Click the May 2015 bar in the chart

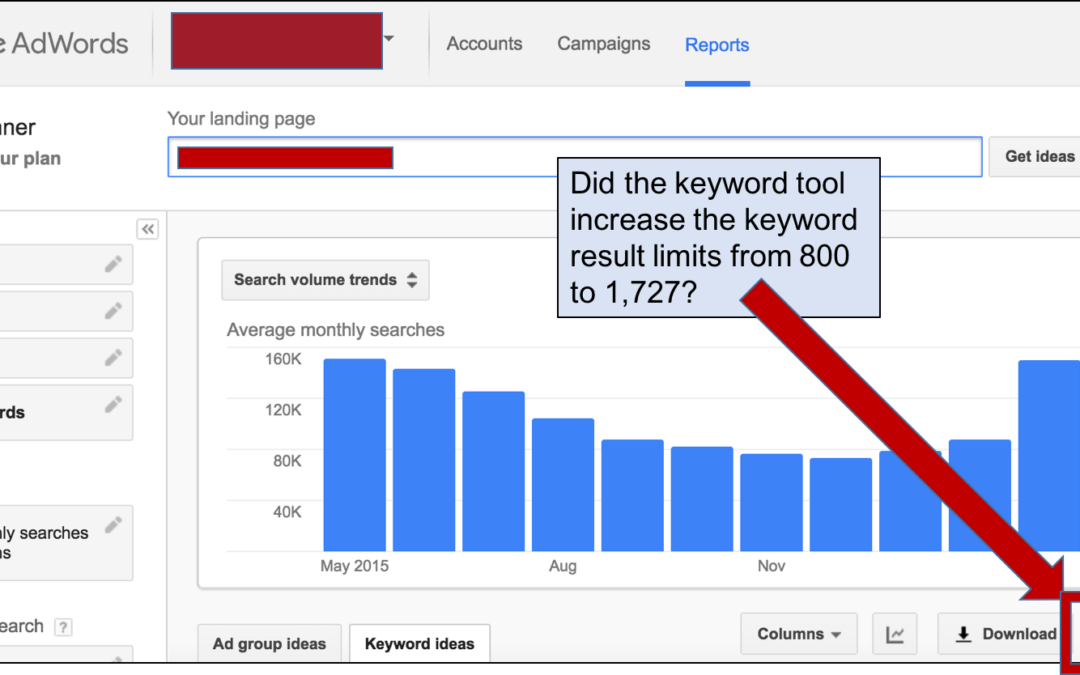point(354,455)
